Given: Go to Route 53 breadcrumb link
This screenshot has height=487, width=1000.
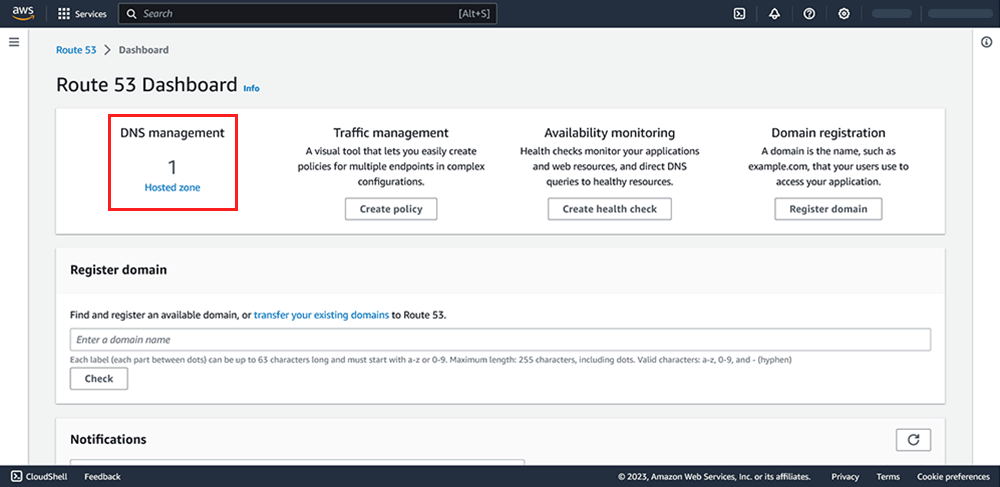Looking at the screenshot, I should tap(76, 50).
